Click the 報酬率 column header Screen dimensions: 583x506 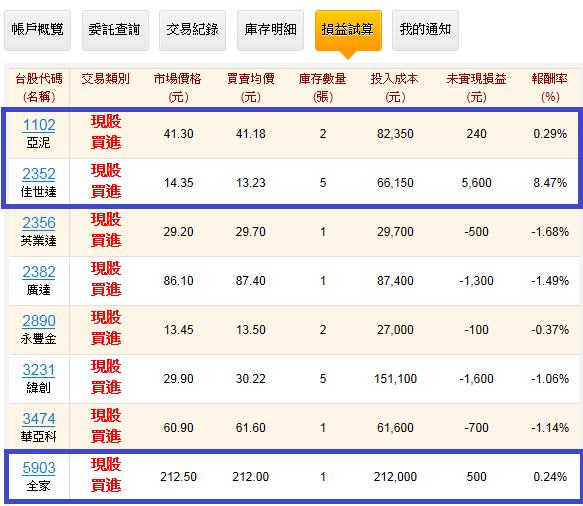click(550, 88)
